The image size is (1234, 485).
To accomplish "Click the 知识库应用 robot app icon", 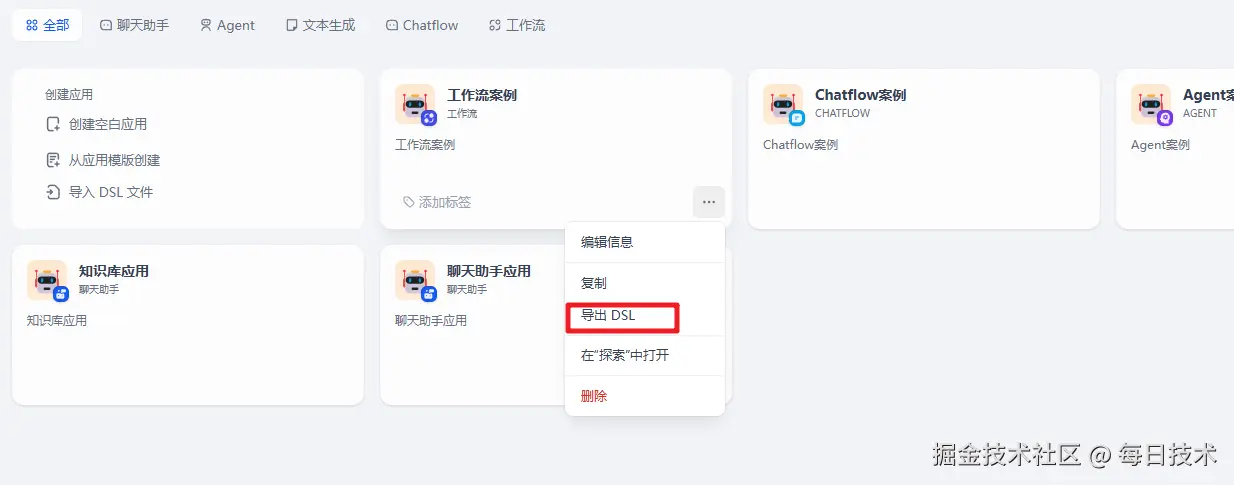I will click(46, 280).
